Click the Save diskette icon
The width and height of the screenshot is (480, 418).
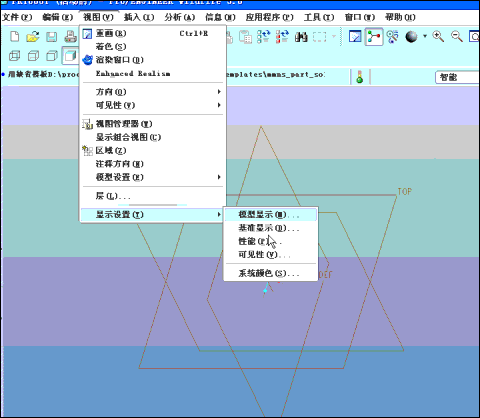[51, 37]
